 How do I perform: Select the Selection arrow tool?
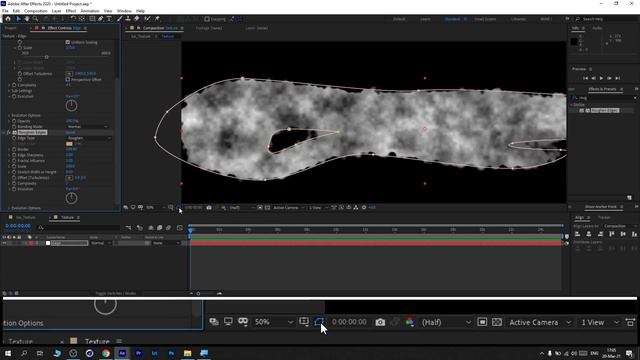(18, 19)
